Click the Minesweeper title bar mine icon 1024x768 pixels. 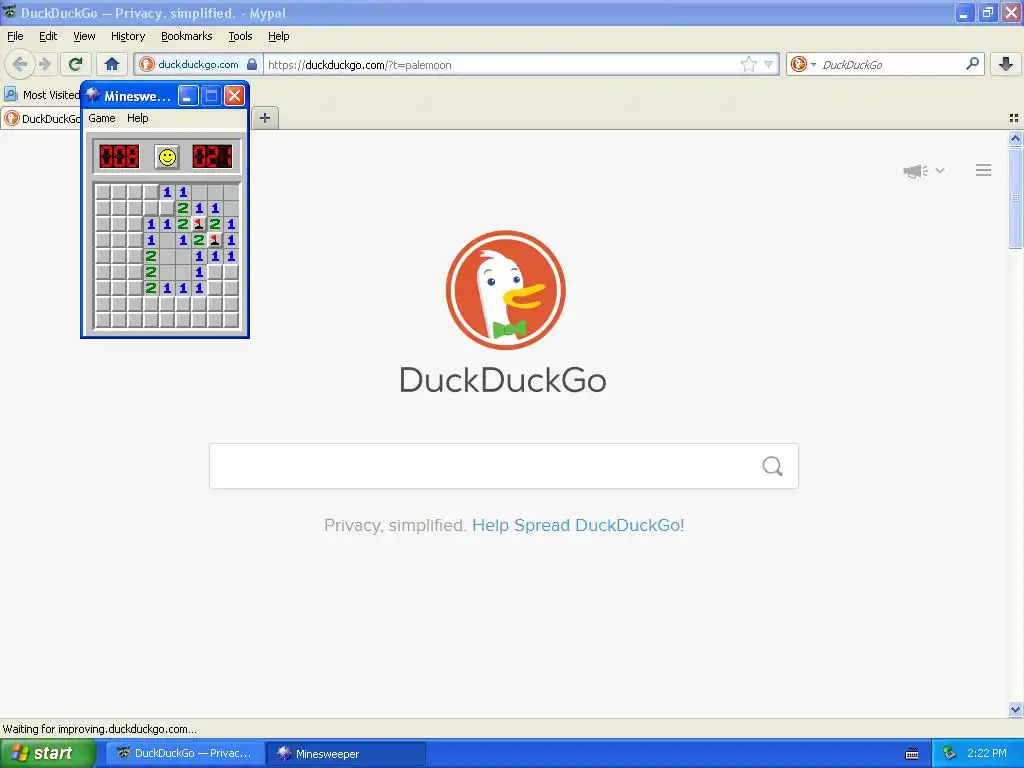pyautogui.click(x=93, y=95)
